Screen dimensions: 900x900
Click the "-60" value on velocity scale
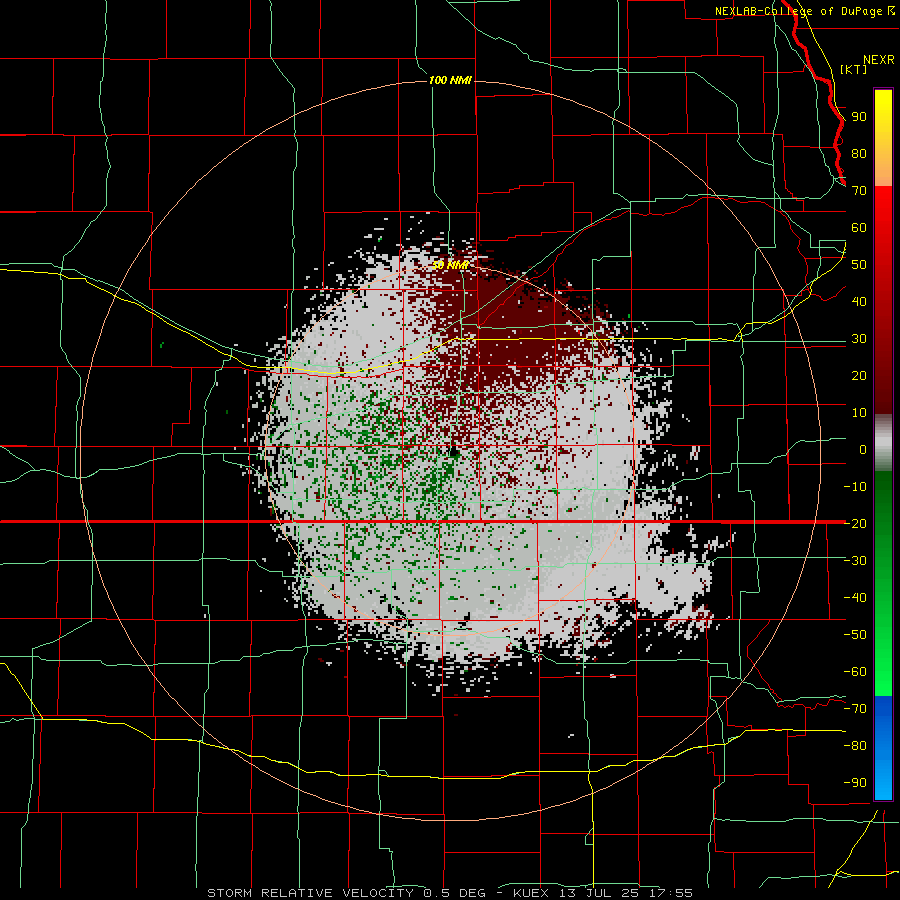pos(855,672)
